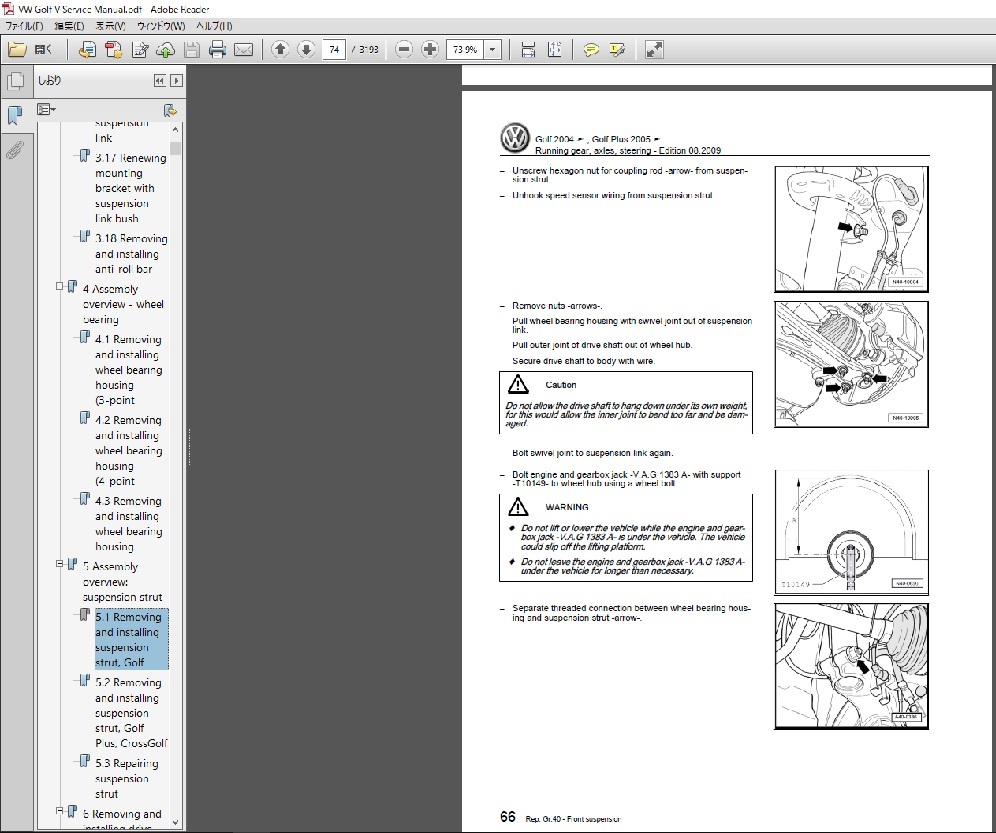Image resolution: width=996 pixels, height=833 pixels.
Task: Select highlighted bookmark 5.1 suspension strut, Golf
Action: click(x=131, y=639)
